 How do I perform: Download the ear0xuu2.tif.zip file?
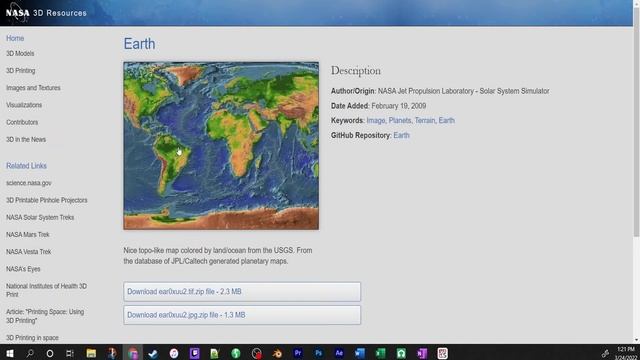pos(242,292)
